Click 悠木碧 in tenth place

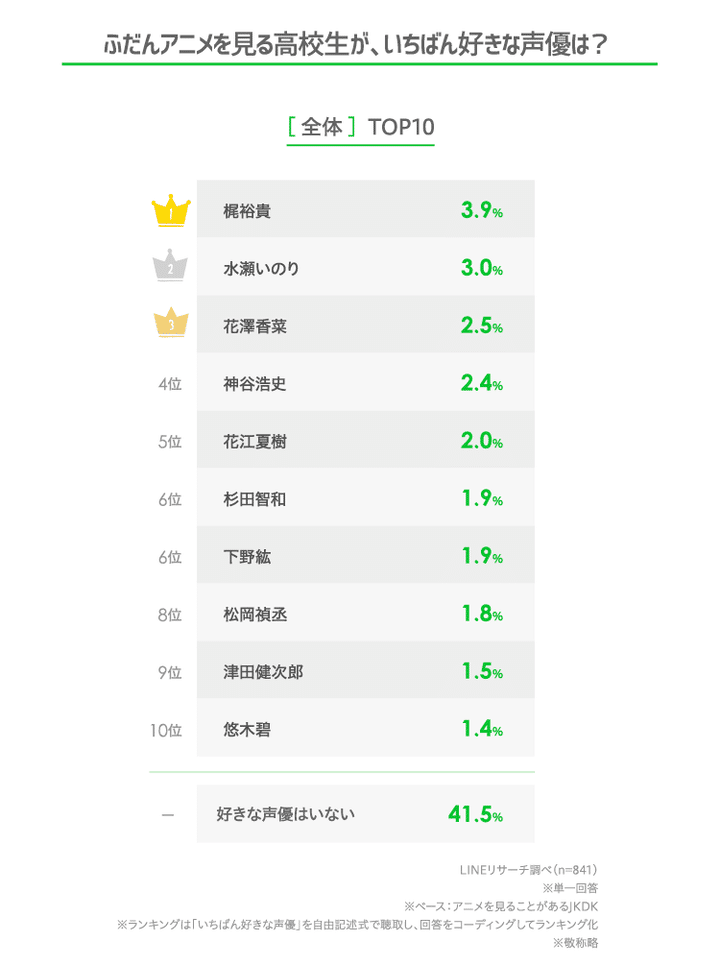[x=247, y=730]
